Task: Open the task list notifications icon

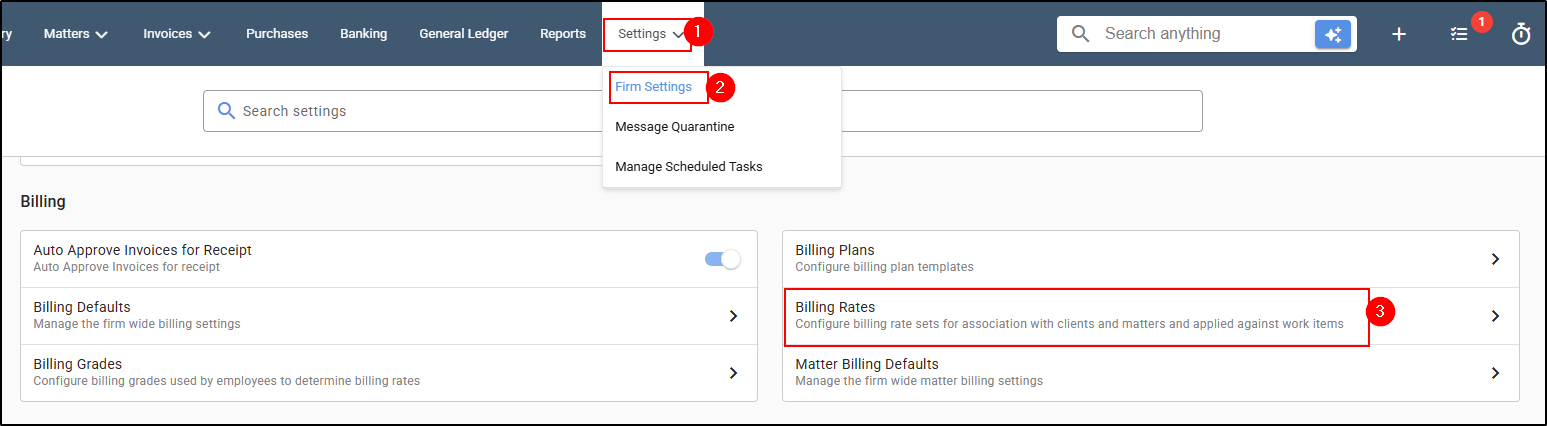Action: point(1459,34)
